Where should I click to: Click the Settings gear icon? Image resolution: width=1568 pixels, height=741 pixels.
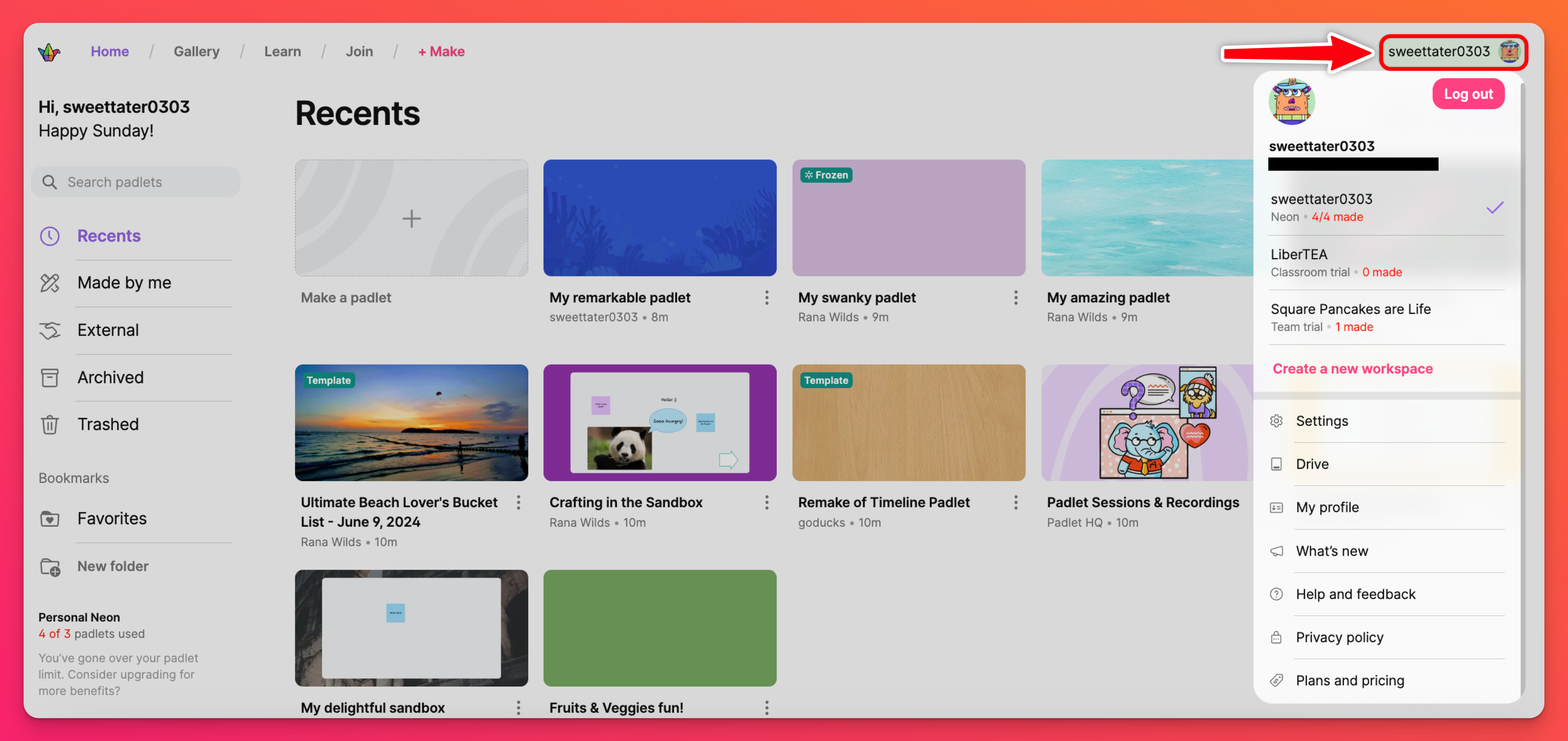pyautogui.click(x=1276, y=421)
